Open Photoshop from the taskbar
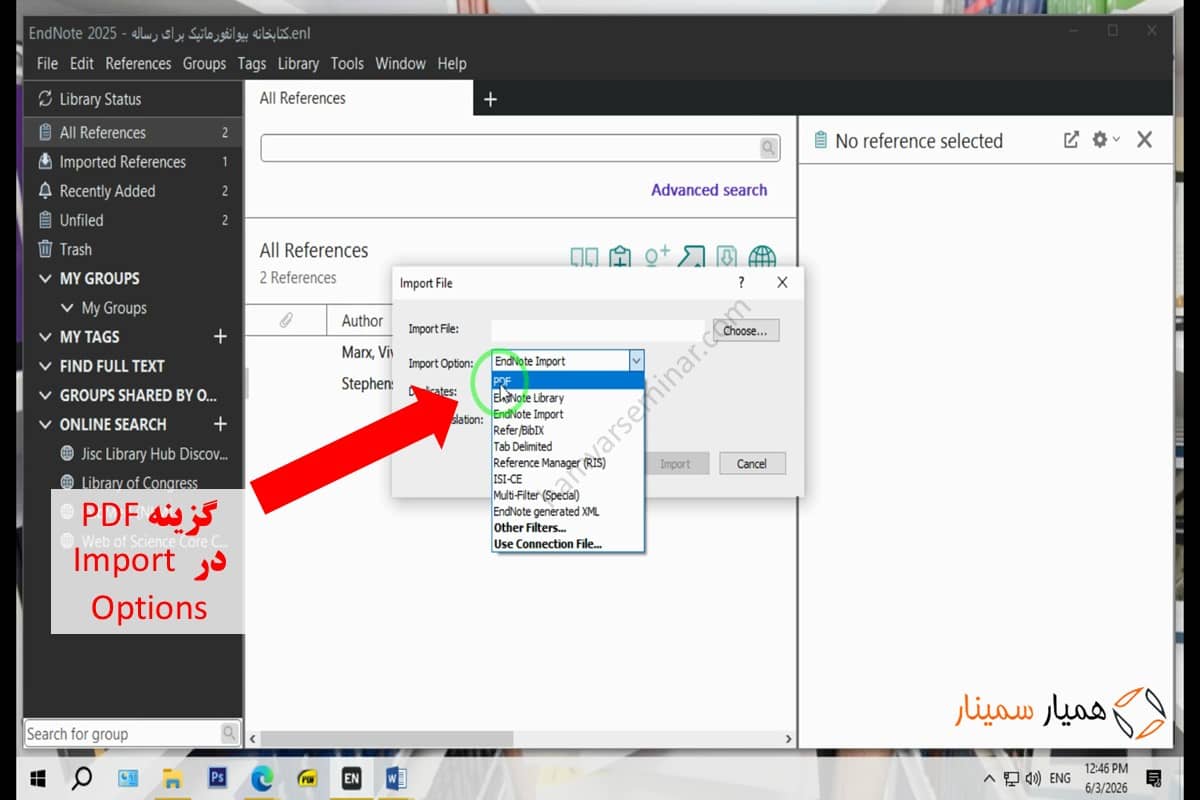 click(x=217, y=778)
